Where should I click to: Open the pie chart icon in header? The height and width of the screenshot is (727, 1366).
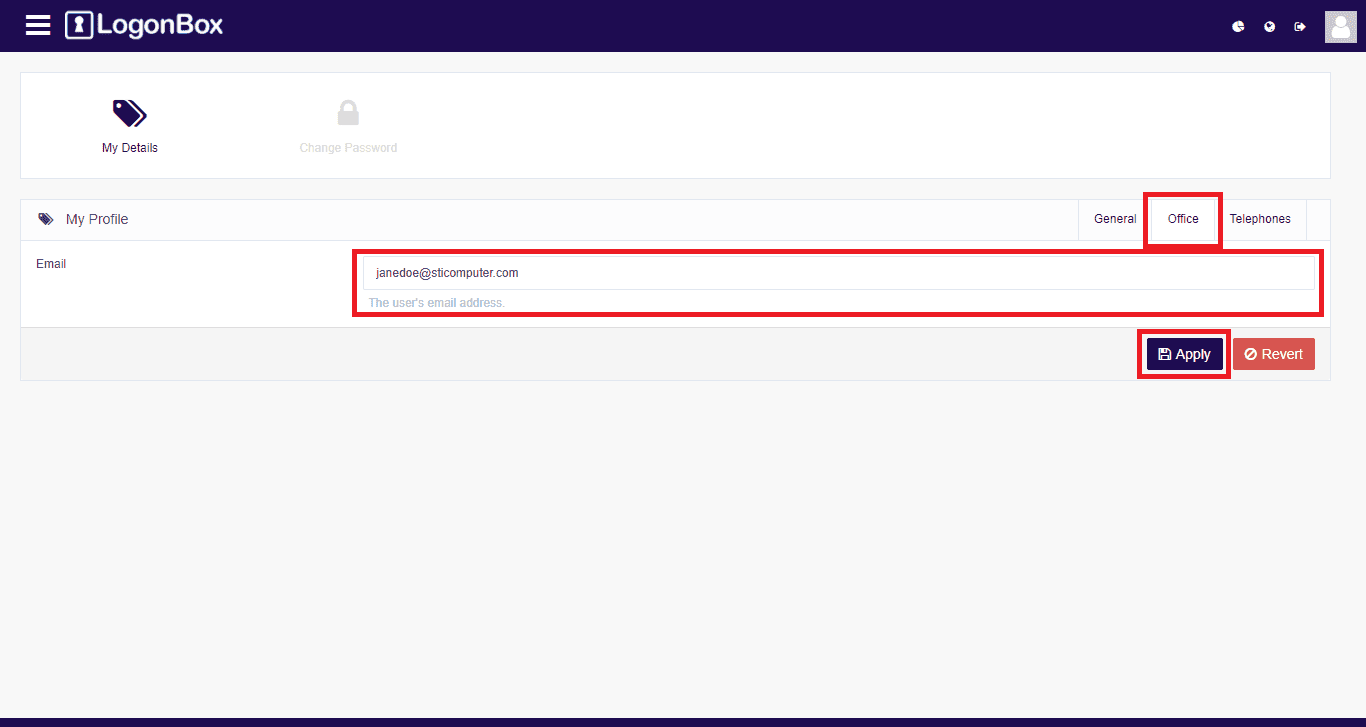pyautogui.click(x=1238, y=27)
